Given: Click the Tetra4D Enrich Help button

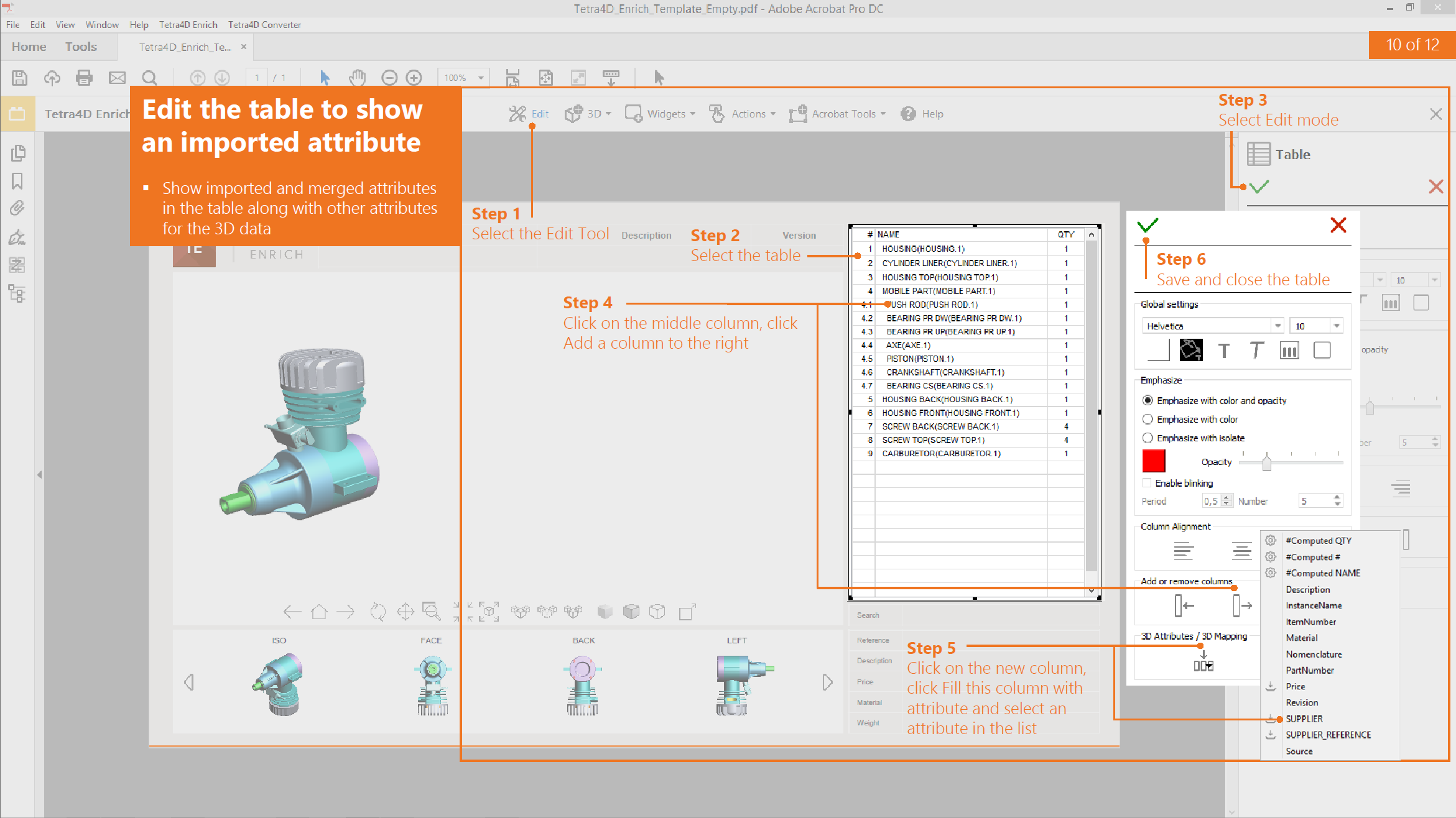Looking at the screenshot, I should 922,114.
